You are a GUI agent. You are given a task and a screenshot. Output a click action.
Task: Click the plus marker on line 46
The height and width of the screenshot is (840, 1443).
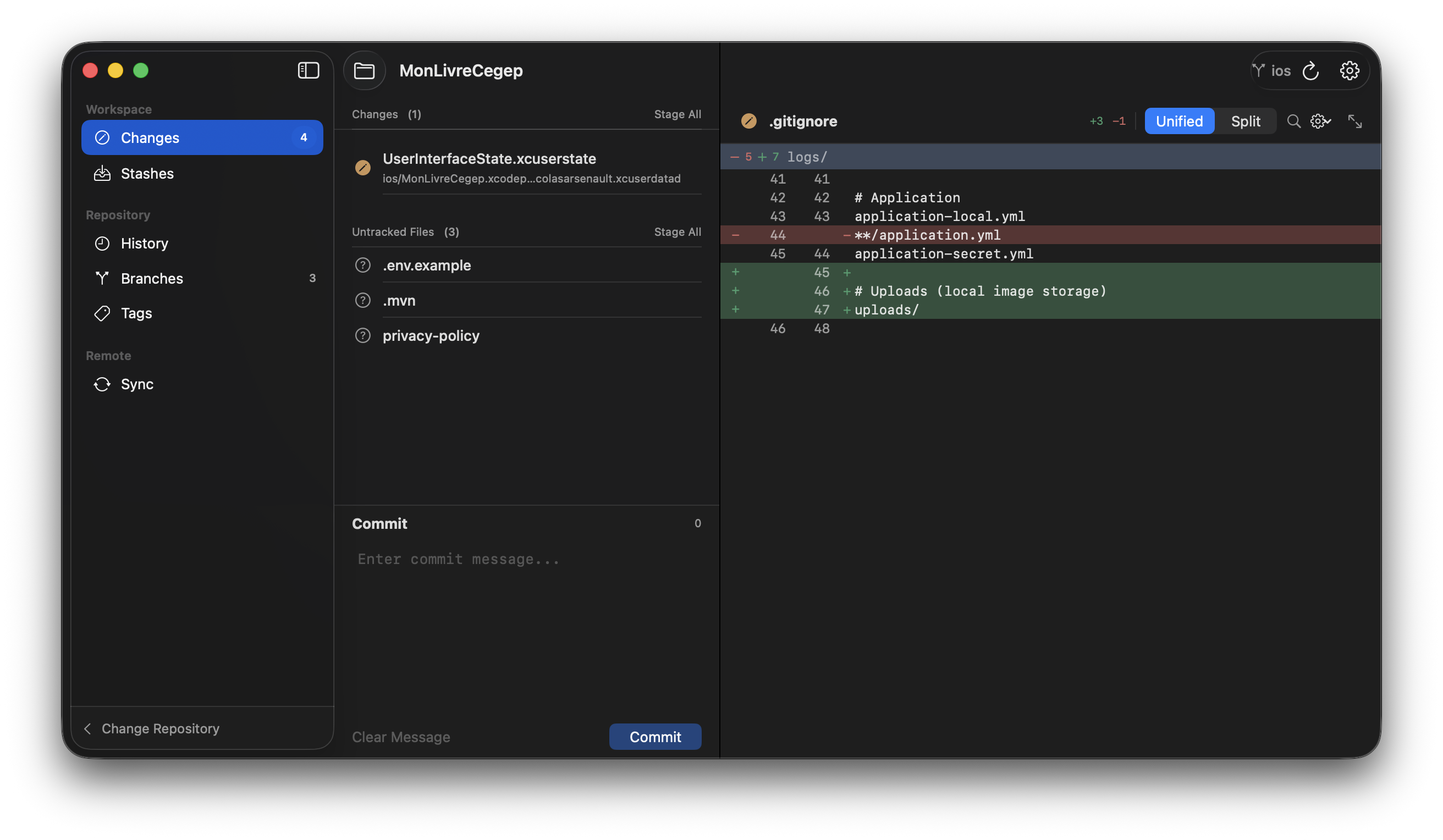point(735,291)
